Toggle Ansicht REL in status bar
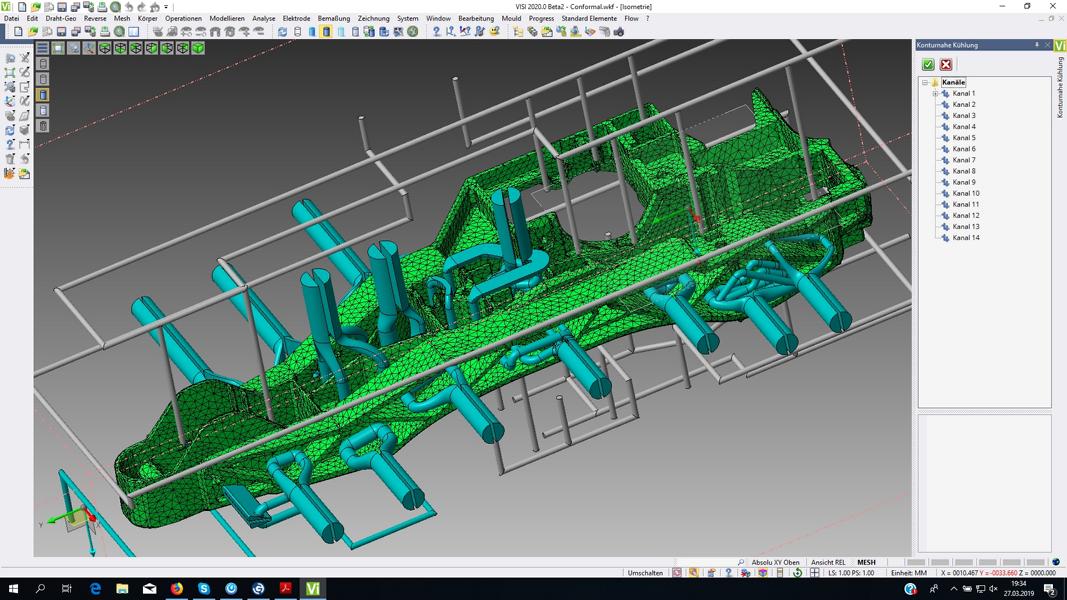This screenshot has height=600, width=1067. (827, 563)
